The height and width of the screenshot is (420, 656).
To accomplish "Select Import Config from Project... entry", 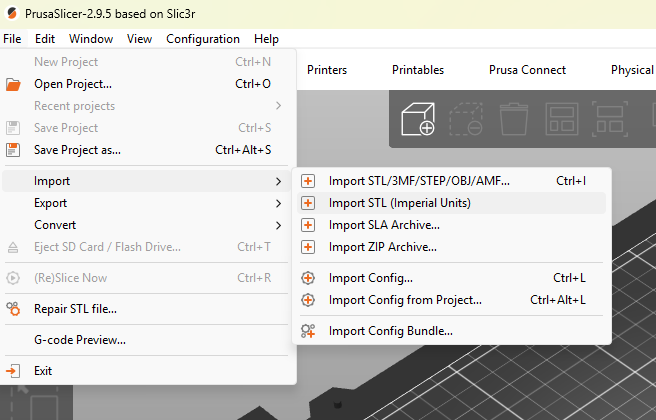I will point(451,300).
